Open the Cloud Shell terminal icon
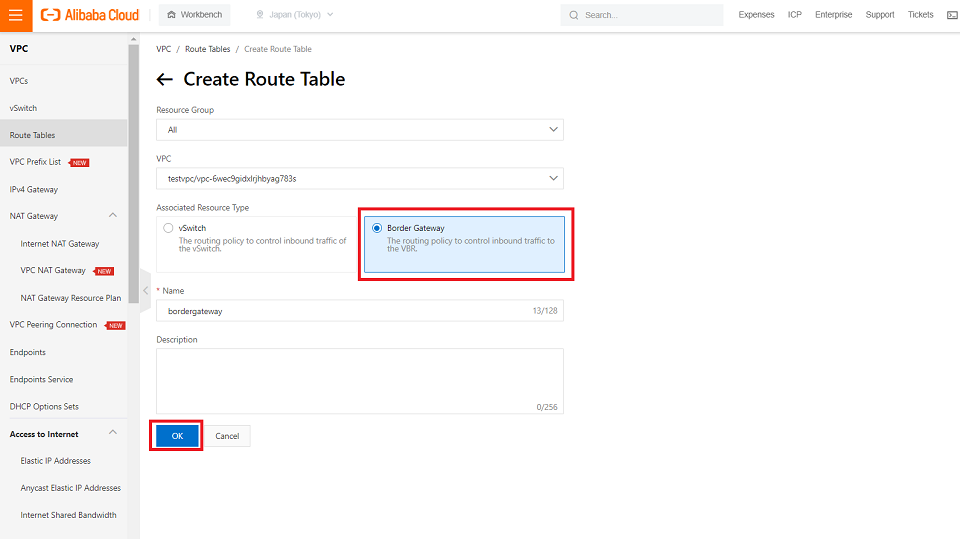 point(952,15)
